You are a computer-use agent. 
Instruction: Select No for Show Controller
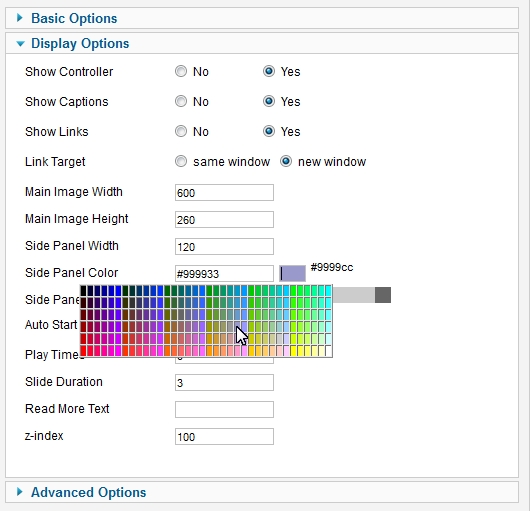coord(181,71)
